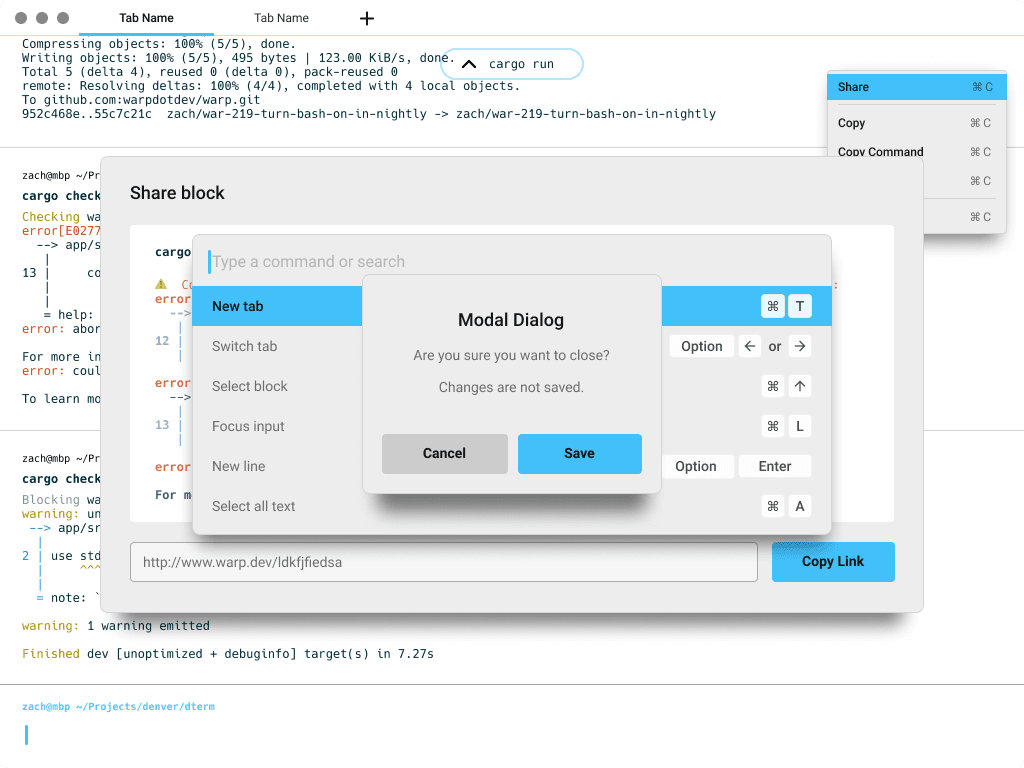Click the A key badge for Select all text
Screen dimensions: 1024x768
[x=799, y=506]
